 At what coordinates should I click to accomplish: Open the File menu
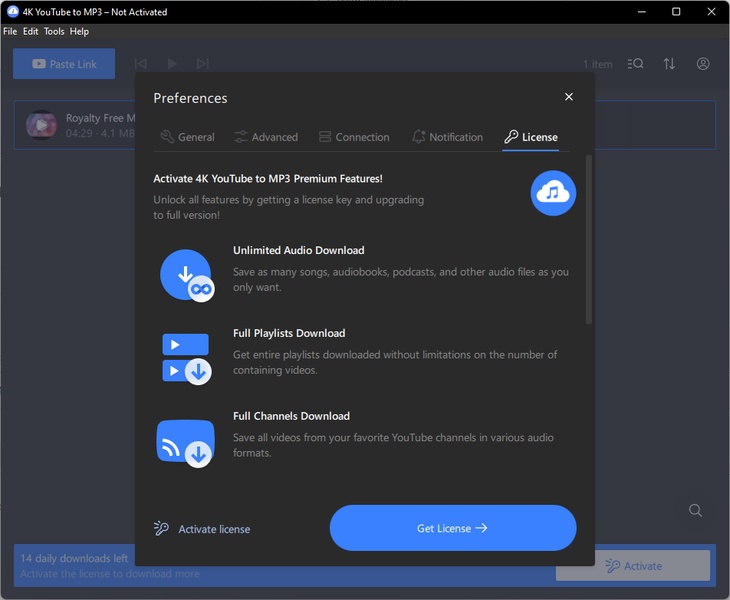click(10, 31)
